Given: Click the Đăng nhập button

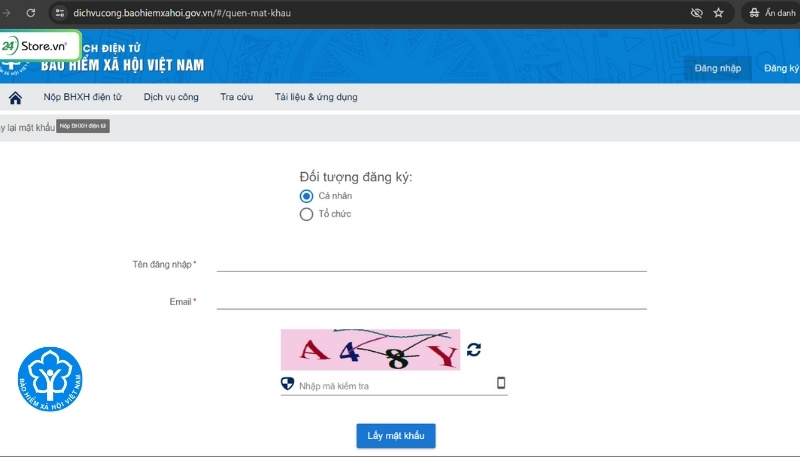Looking at the screenshot, I should (717, 68).
